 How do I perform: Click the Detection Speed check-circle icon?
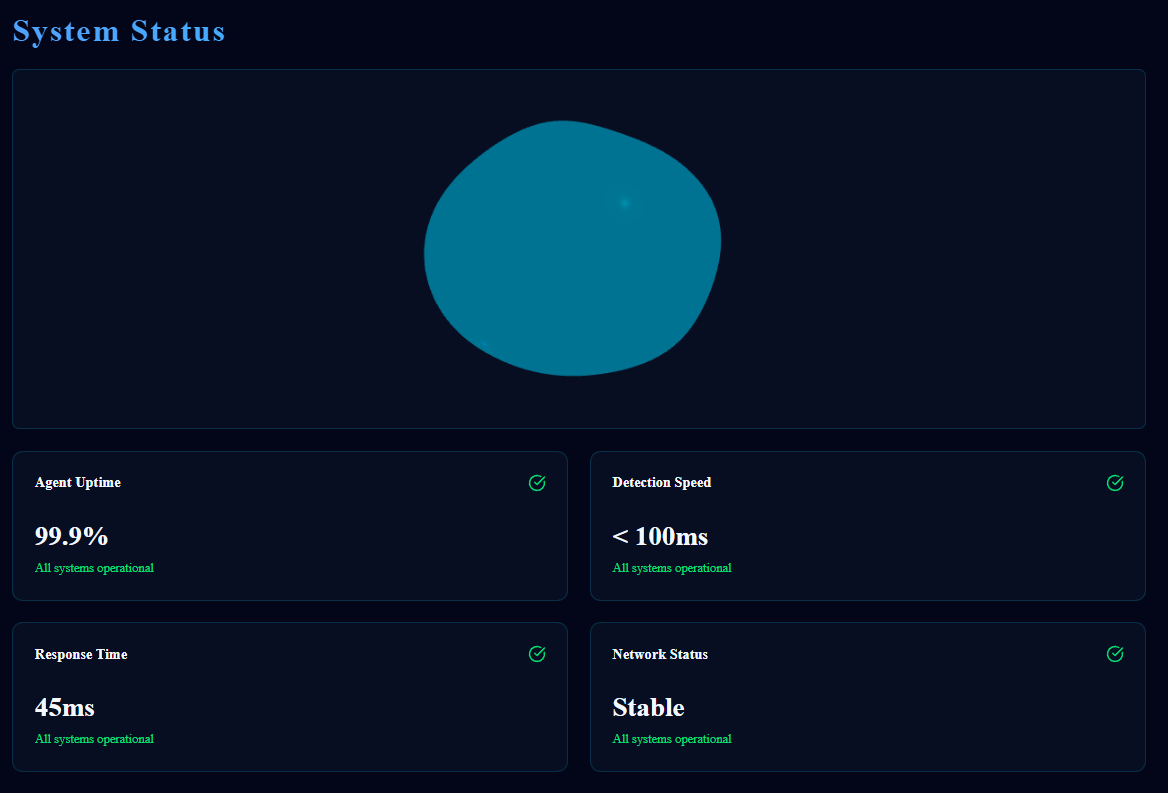(1115, 483)
